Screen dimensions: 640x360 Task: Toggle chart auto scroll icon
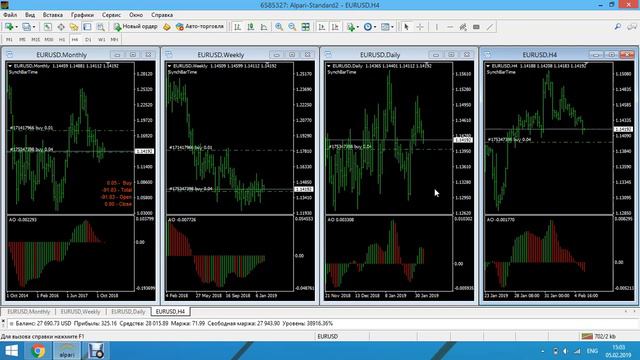[x=322, y=27]
